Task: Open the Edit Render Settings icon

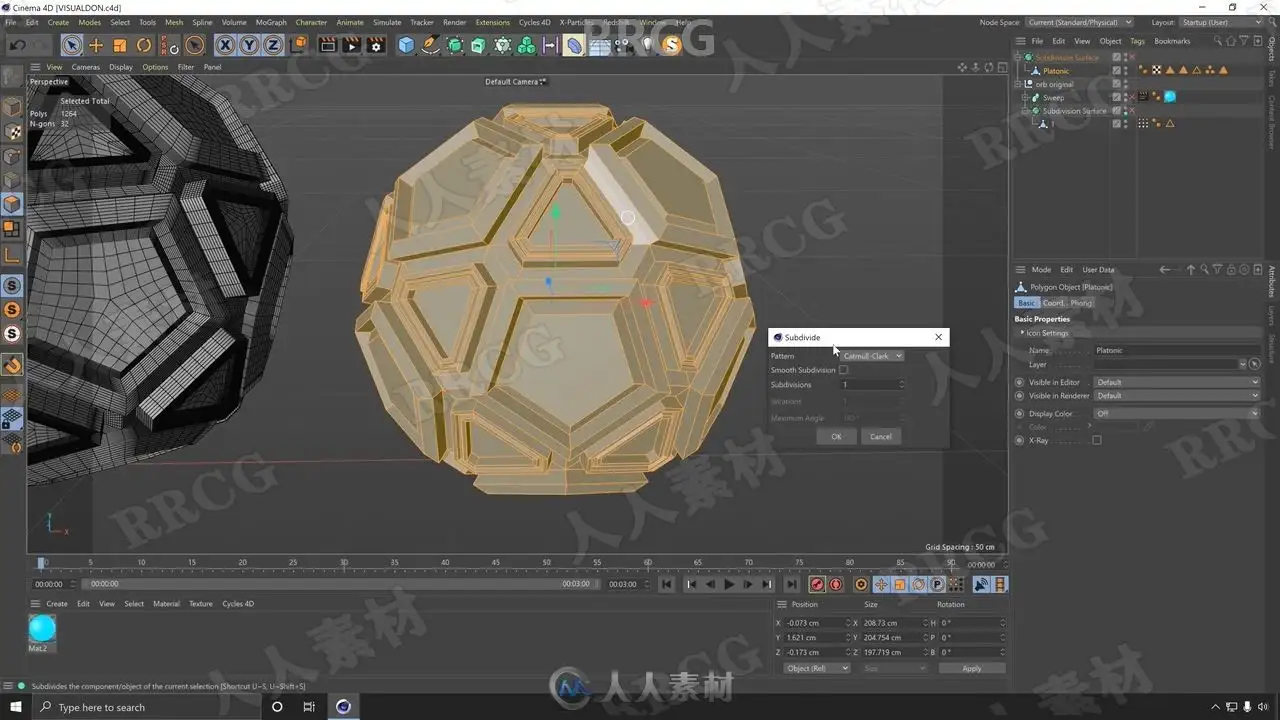Action: tap(376, 45)
